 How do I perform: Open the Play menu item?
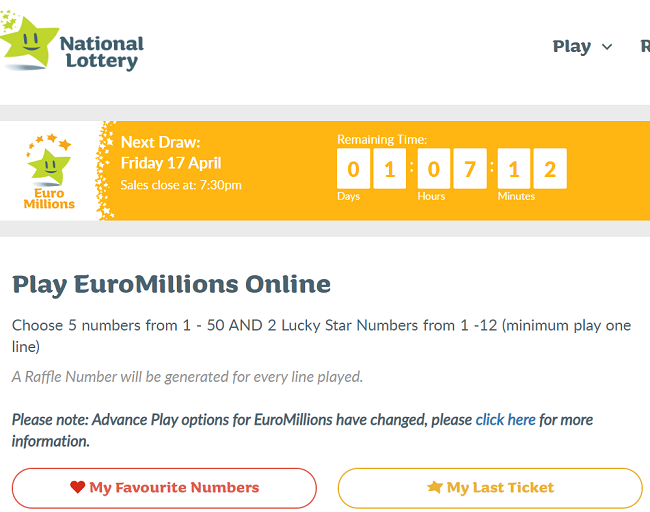click(x=572, y=46)
